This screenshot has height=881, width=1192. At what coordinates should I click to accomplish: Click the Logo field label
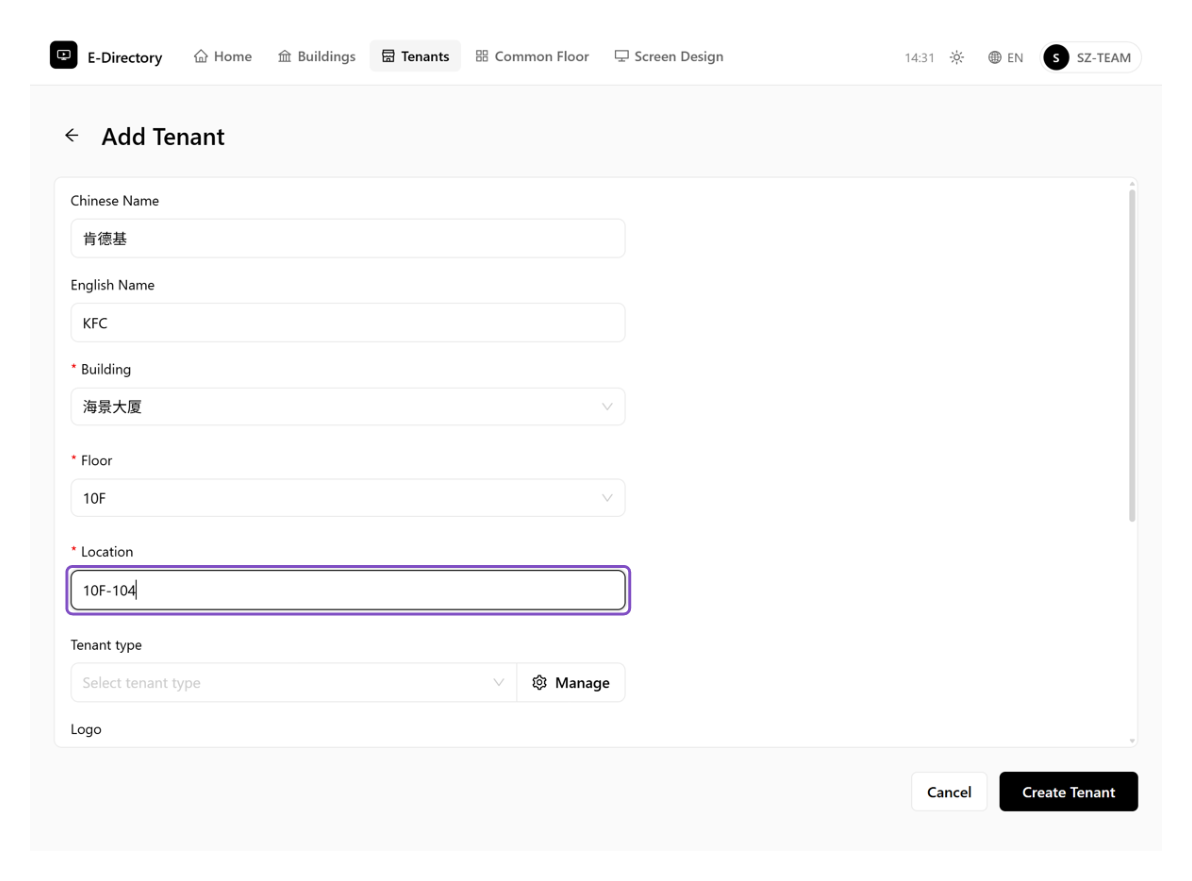coord(86,729)
